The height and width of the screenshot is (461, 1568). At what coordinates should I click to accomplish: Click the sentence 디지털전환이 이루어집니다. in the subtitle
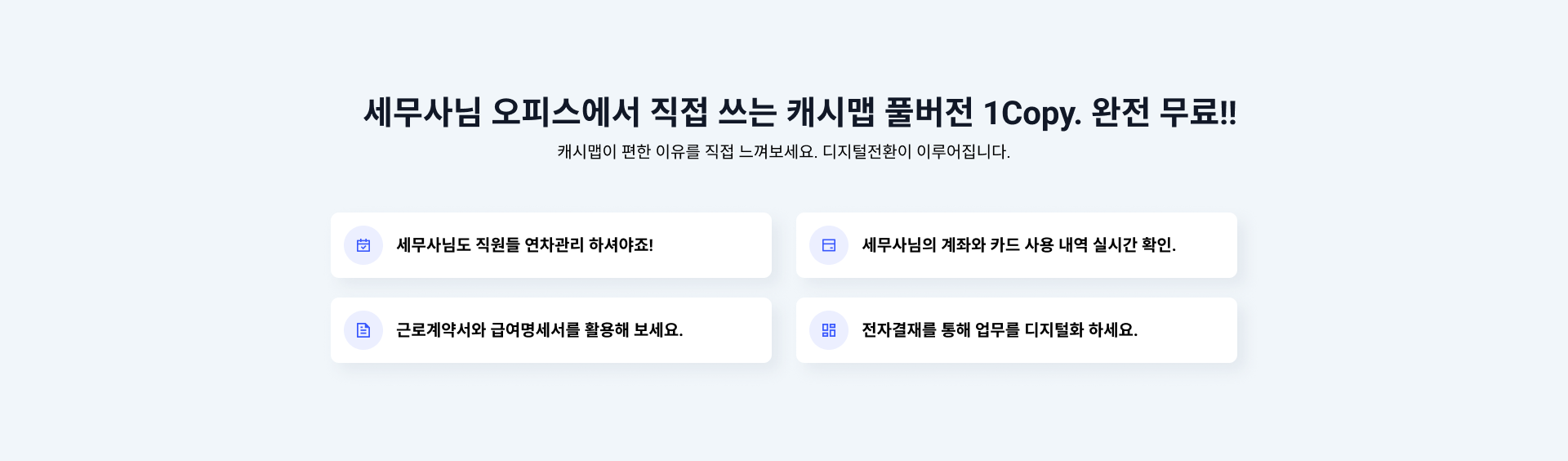916,152
